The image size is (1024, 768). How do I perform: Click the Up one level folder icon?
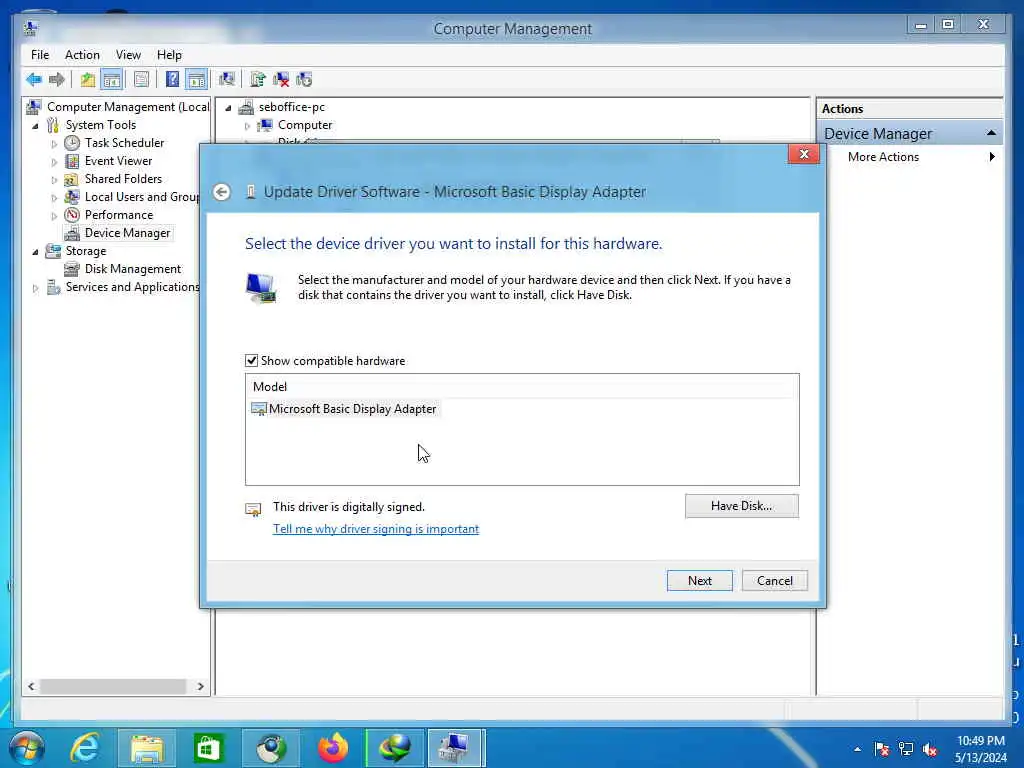point(88,80)
